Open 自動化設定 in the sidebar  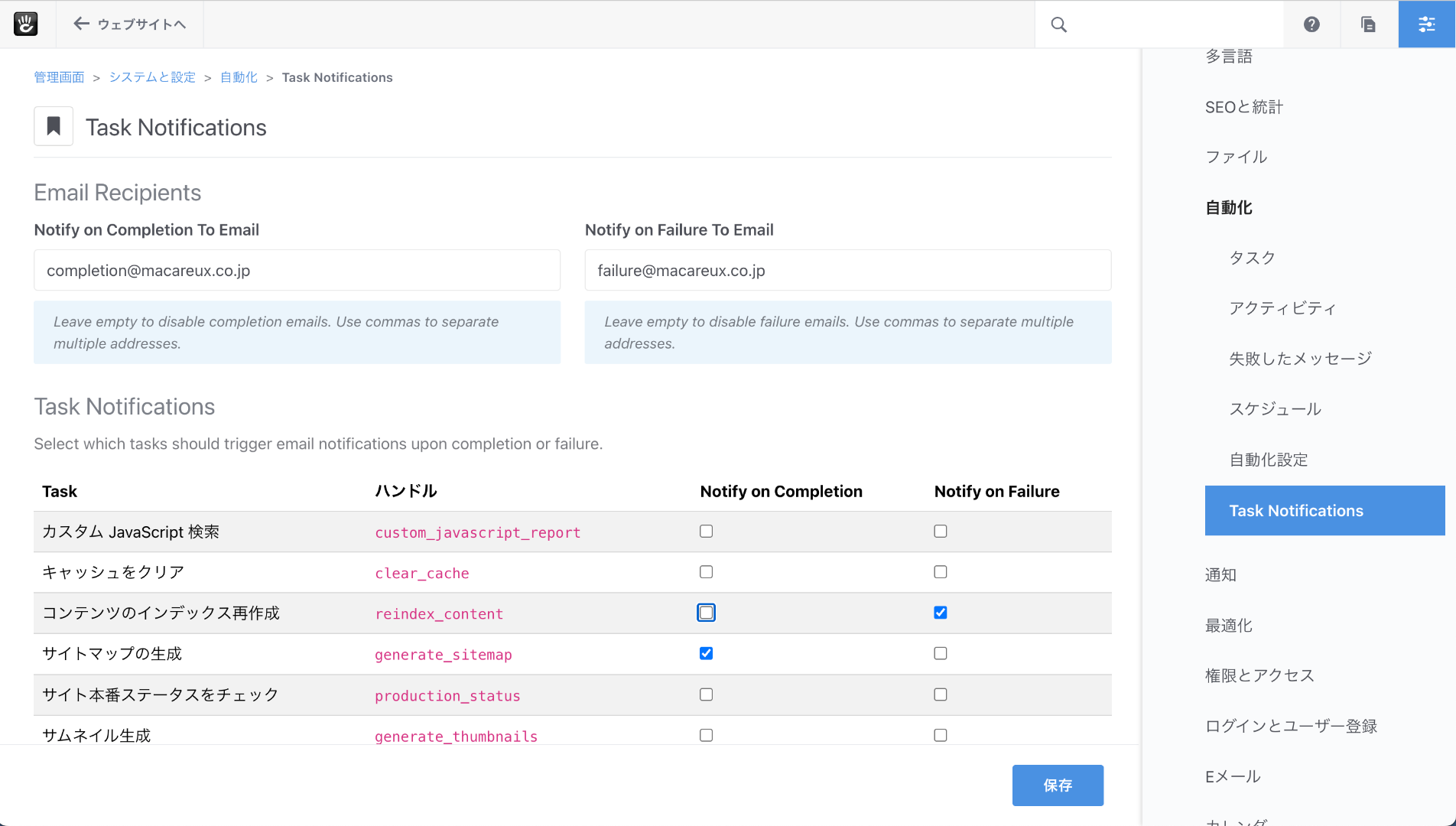point(1268,460)
